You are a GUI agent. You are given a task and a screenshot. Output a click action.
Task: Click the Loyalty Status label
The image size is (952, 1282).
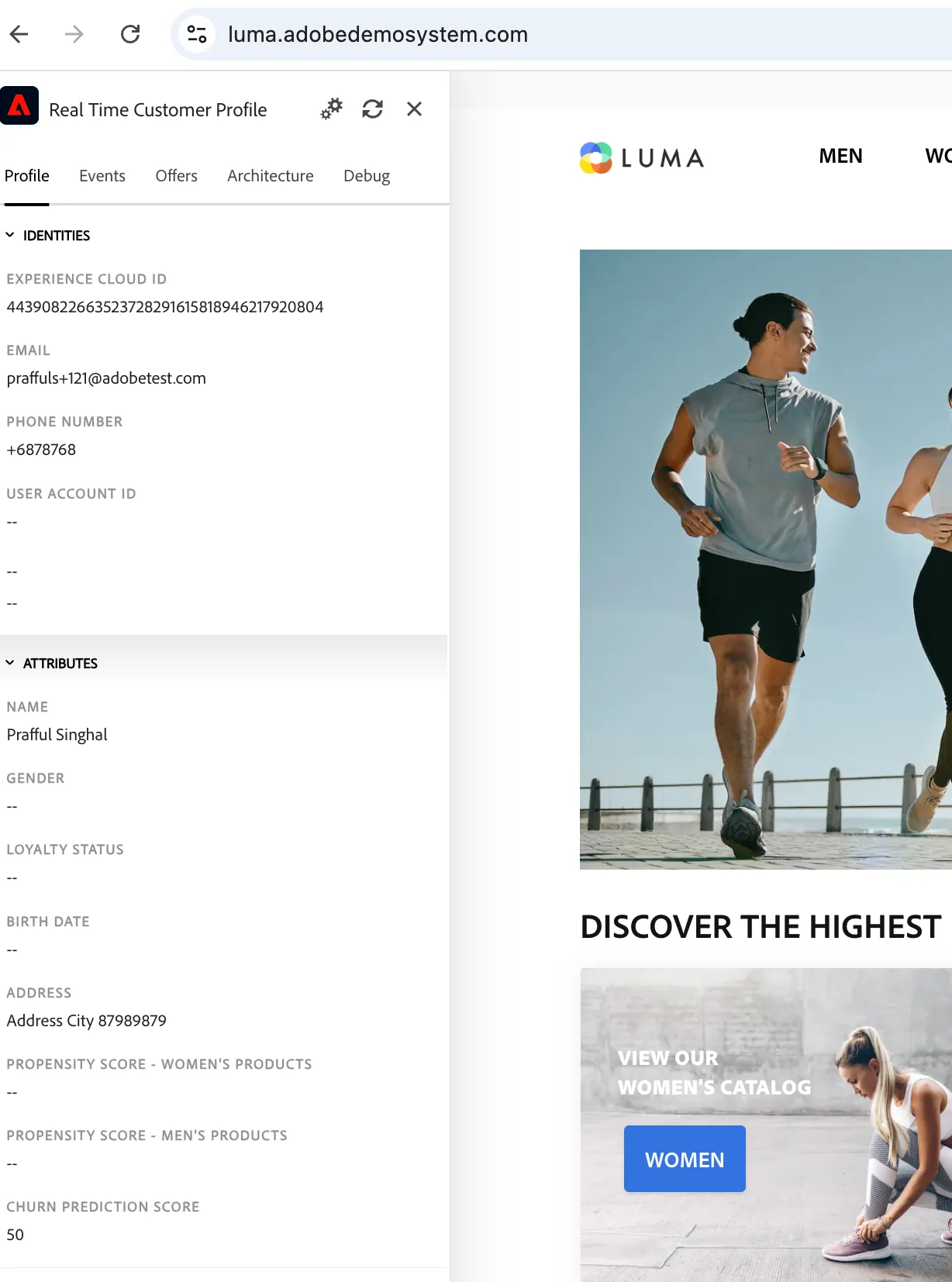(65, 849)
